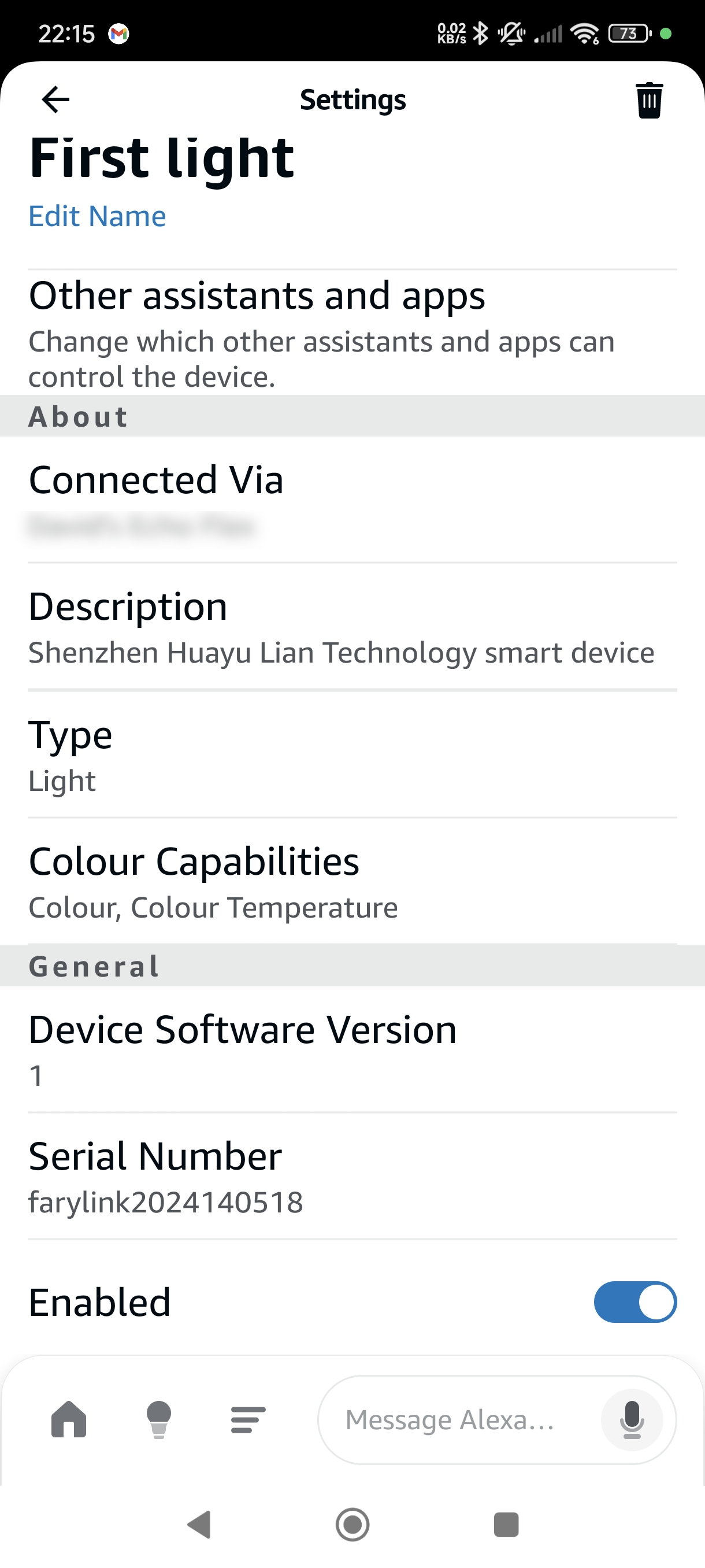The image size is (705, 1568).
Task: Open the Connected Via entry
Action: coord(352,499)
